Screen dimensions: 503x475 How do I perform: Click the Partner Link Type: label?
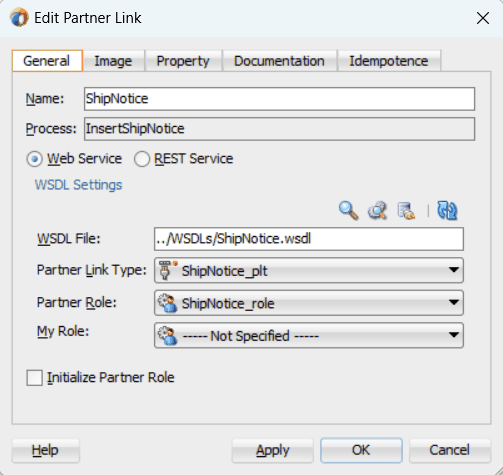[x=92, y=270]
